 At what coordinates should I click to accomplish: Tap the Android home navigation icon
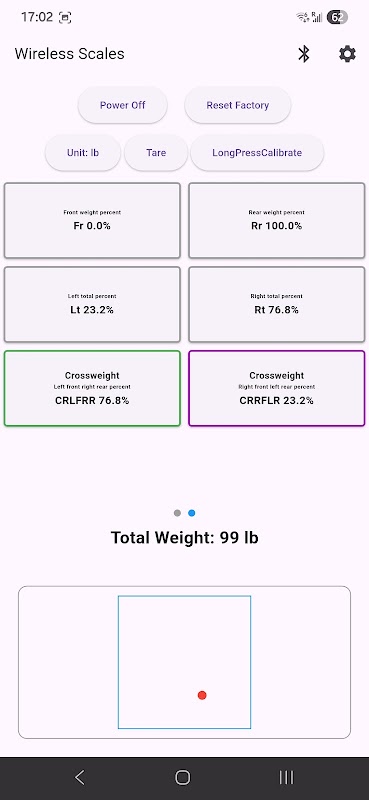(183, 778)
